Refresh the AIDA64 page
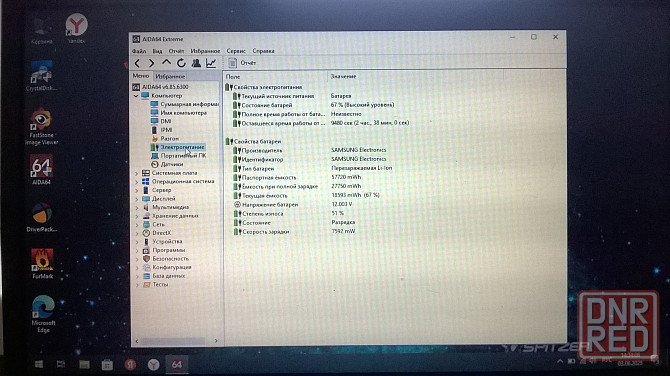670x376 pixels. tap(181, 63)
